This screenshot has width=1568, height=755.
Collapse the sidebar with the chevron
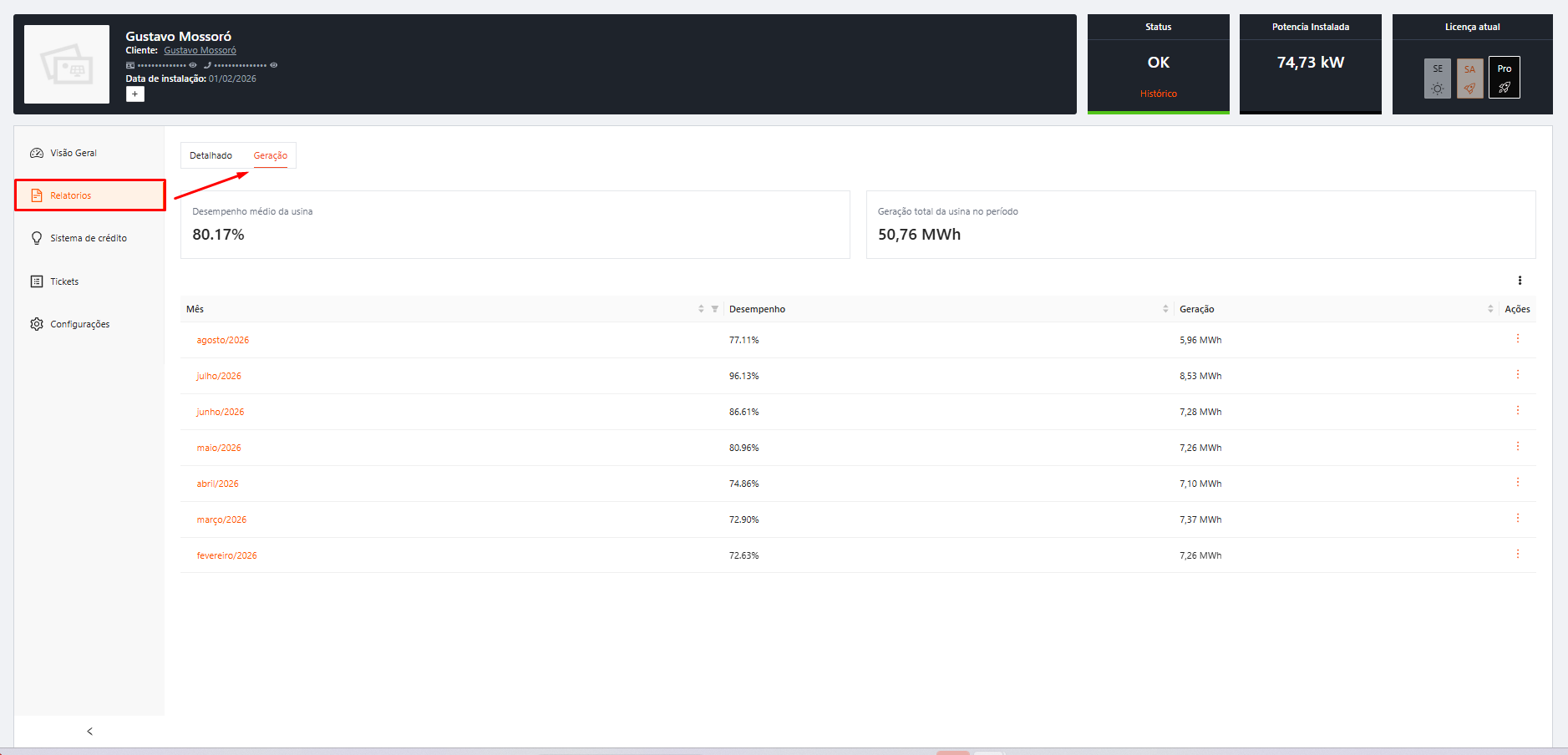point(89,732)
